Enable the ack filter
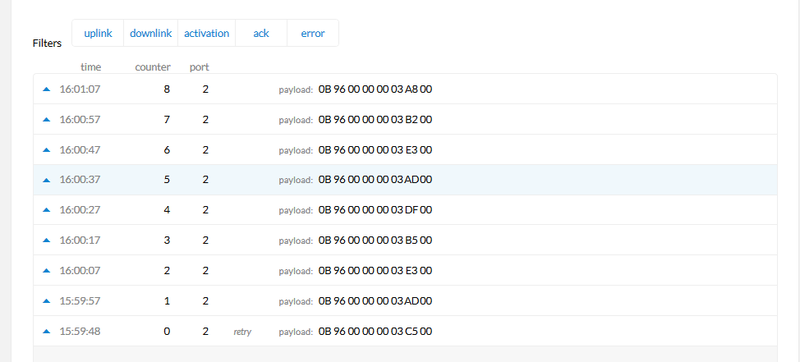This screenshot has height=362, width=800. click(x=261, y=33)
